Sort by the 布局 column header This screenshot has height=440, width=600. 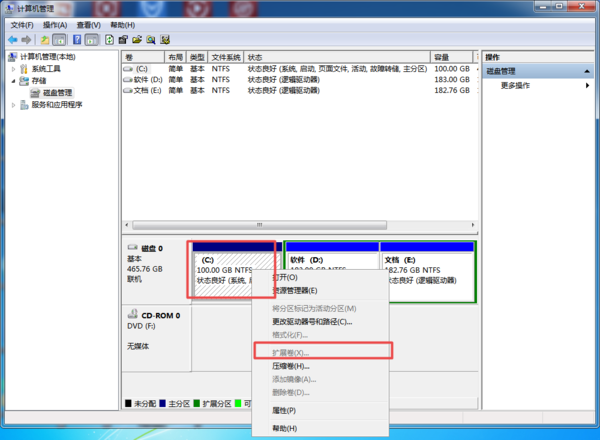click(175, 57)
